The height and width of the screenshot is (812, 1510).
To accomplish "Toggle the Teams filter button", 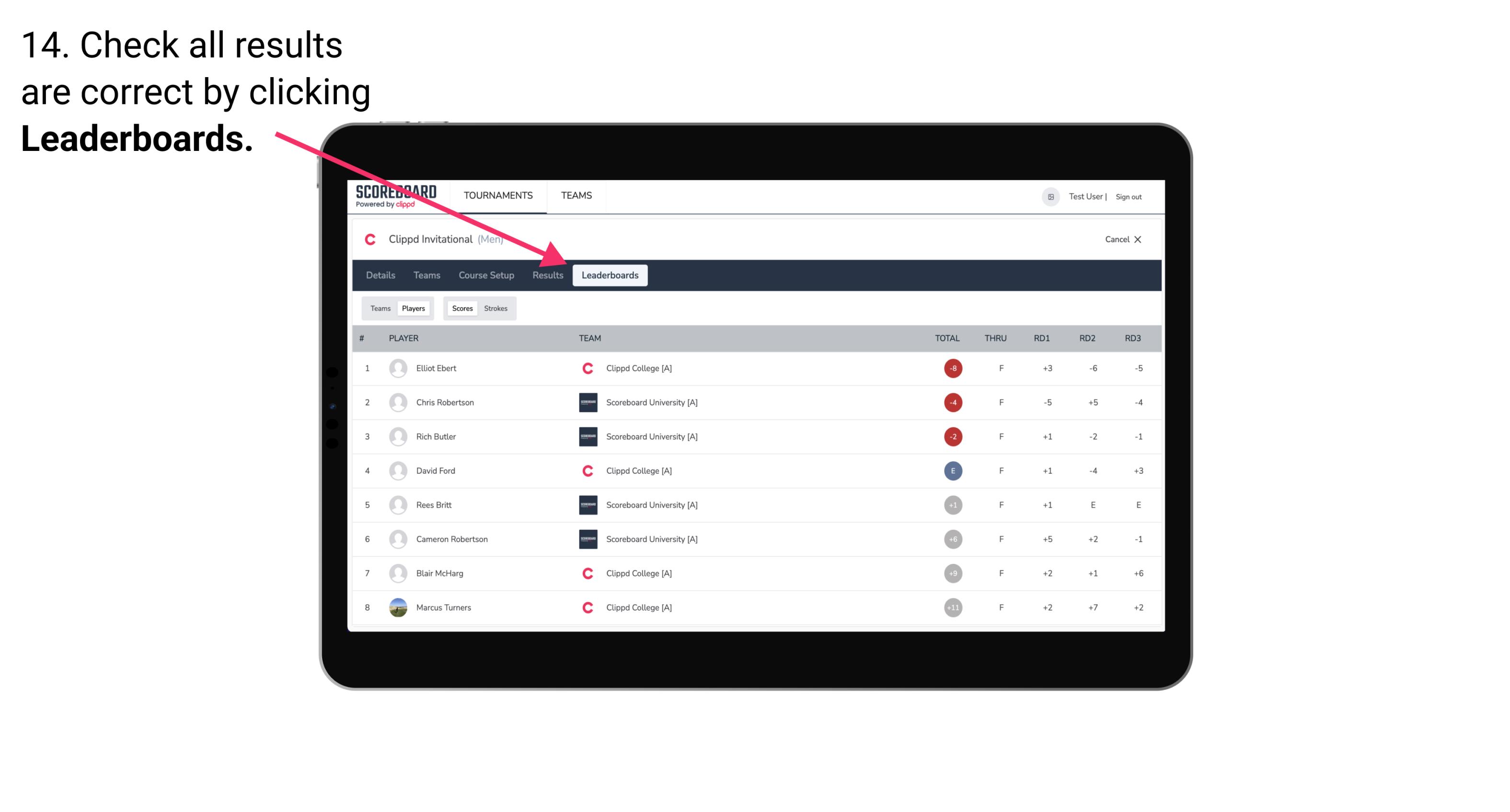I will coord(379,308).
